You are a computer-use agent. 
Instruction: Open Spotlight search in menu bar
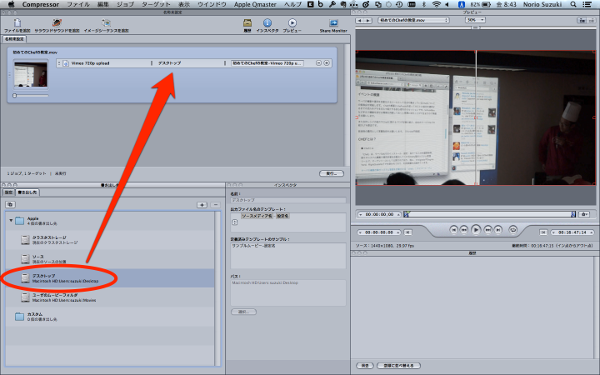click(573, 4)
